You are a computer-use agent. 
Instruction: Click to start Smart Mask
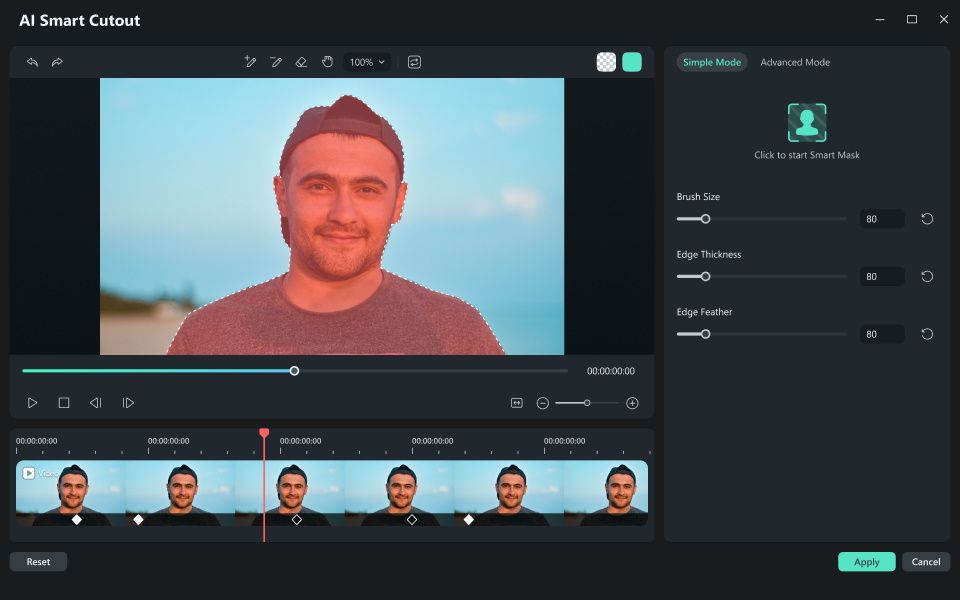click(x=807, y=122)
